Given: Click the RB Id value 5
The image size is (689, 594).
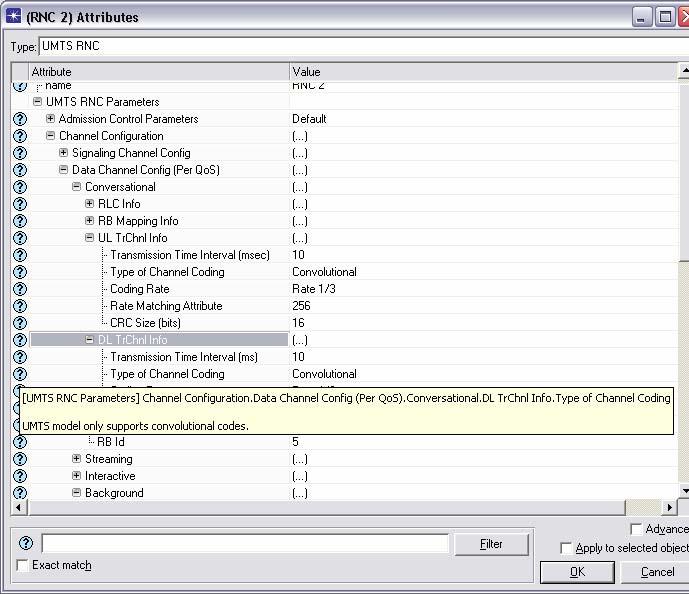Looking at the screenshot, I should (x=295, y=442).
